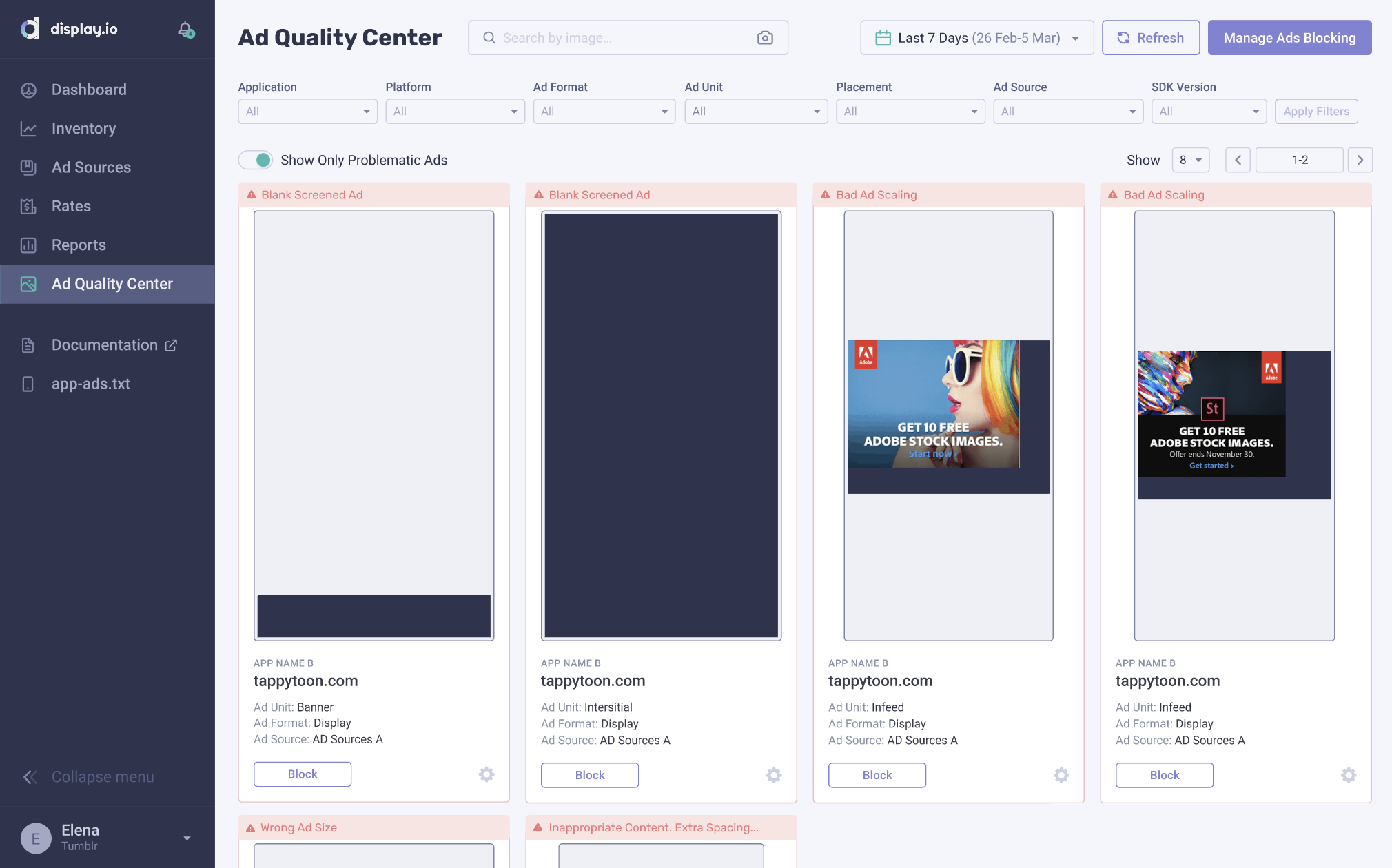
Task: Navigate to Reports in sidebar
Action: (79, 245)
